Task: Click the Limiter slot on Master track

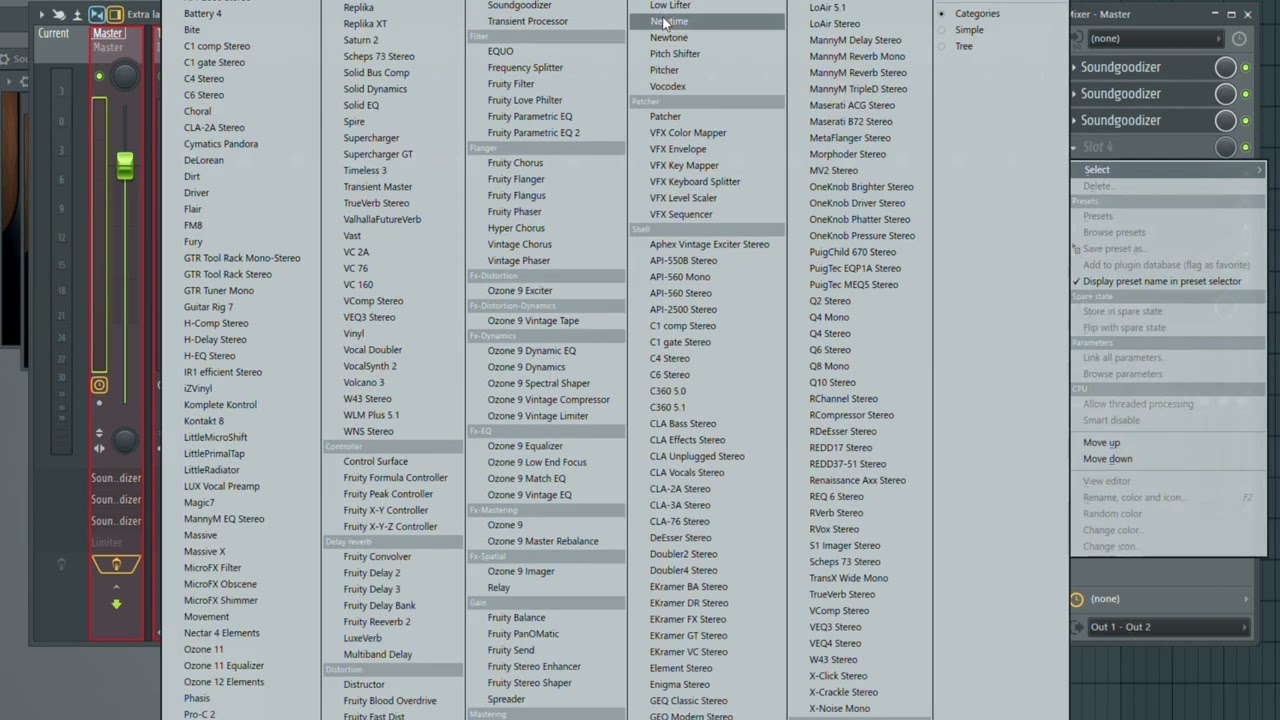Action: 107,543
